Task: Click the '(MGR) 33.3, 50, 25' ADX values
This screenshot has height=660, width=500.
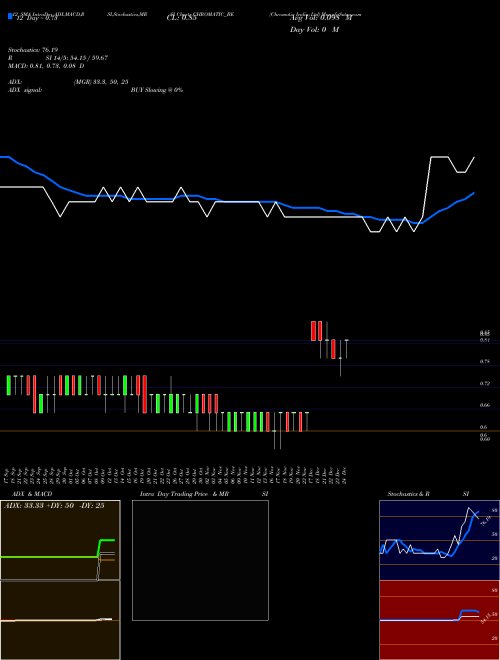Action: [x=101, y=82]
